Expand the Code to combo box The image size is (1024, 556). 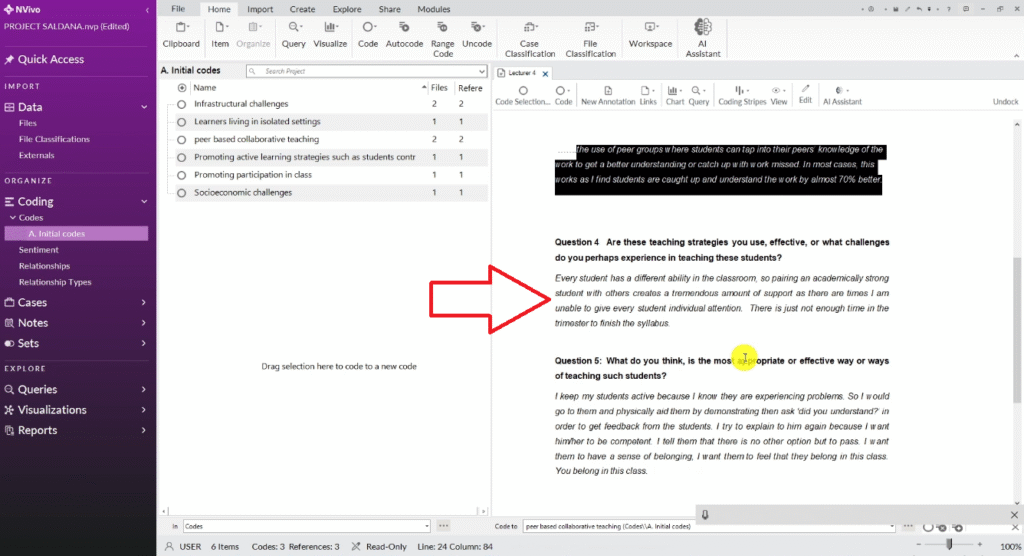click(x=895, y=525)
